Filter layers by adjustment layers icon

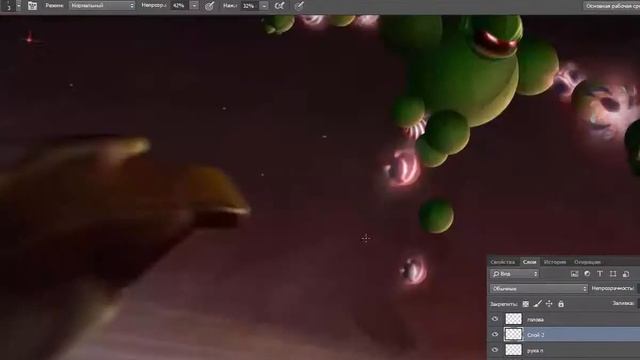click(587, 274)
